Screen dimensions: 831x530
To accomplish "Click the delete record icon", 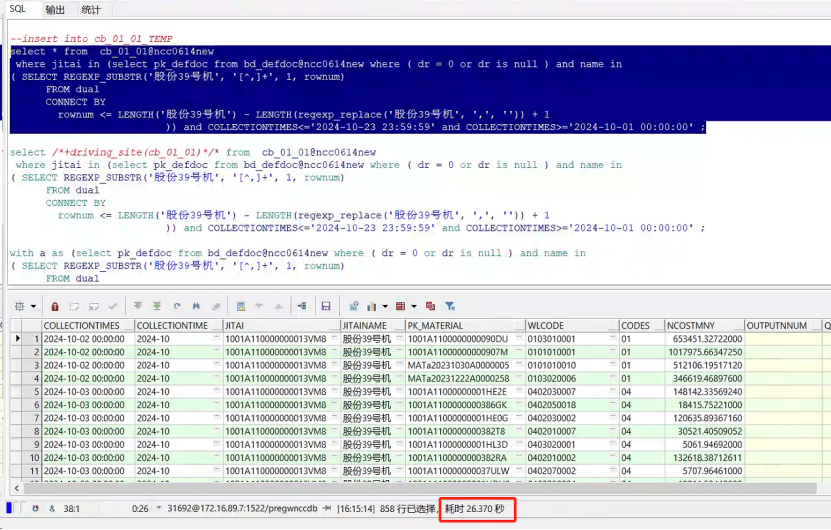I will click(94, 306).
